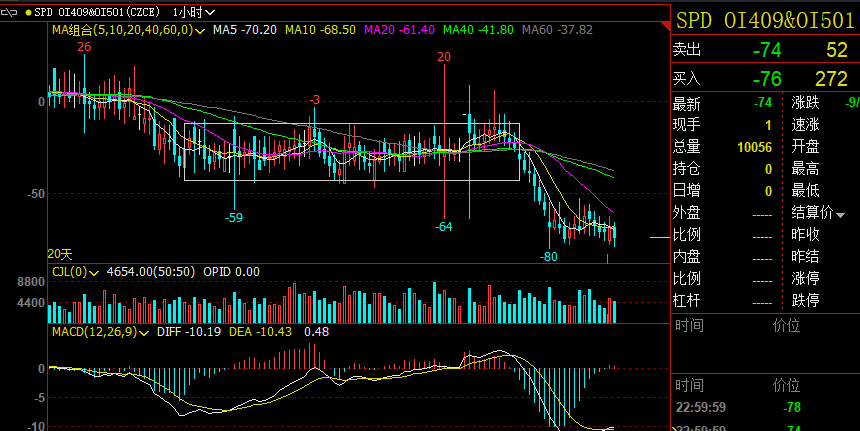Select the white rectangle drawn on chart
Image resolution: width=860 pixels, height=431 pixels.
tap(350, 124)
